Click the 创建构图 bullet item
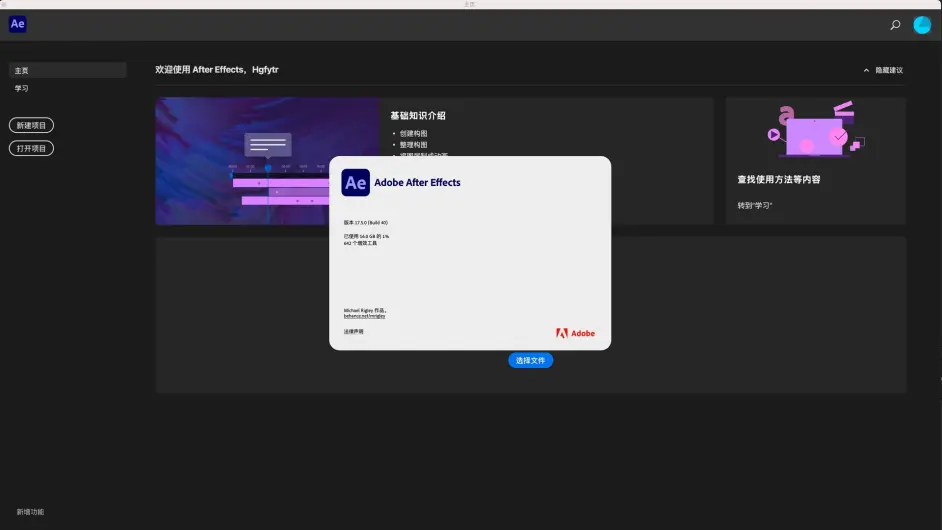Screen dimensions: 942x530 413,133
